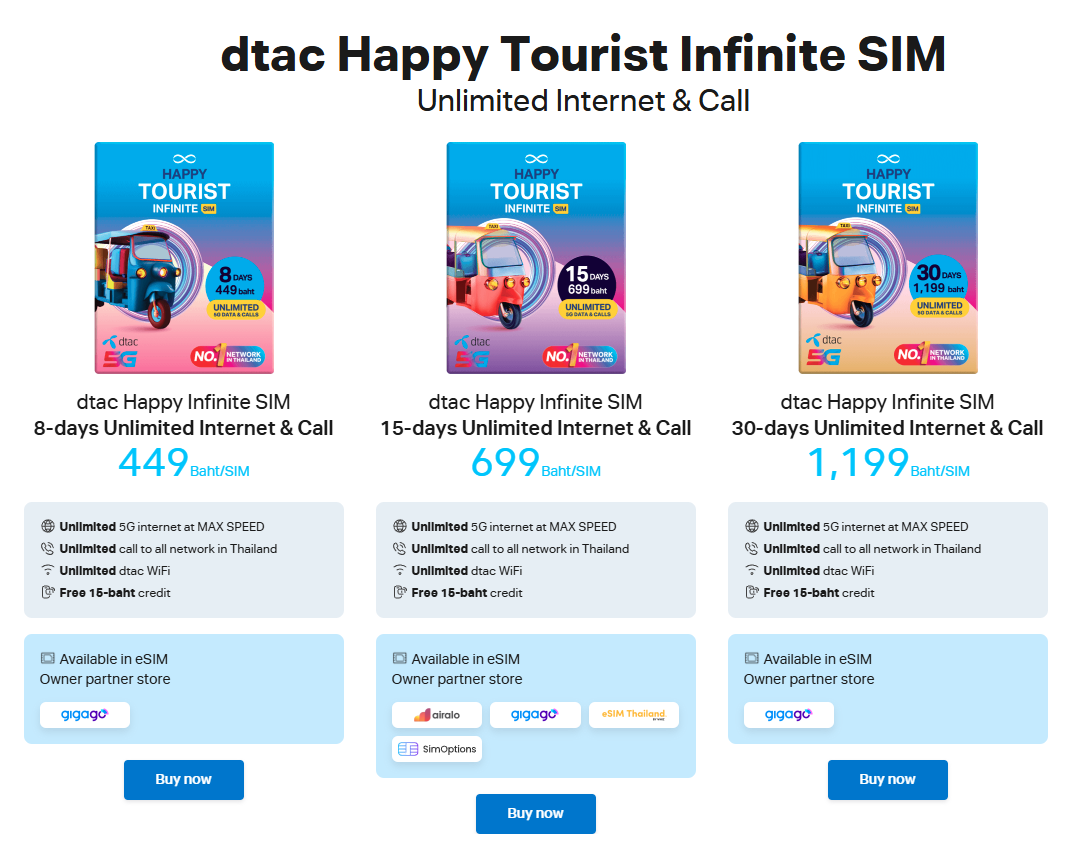Open the eSIM Thailand partner logo
This screenshot has width=1073, height=843.
(634, 714)
